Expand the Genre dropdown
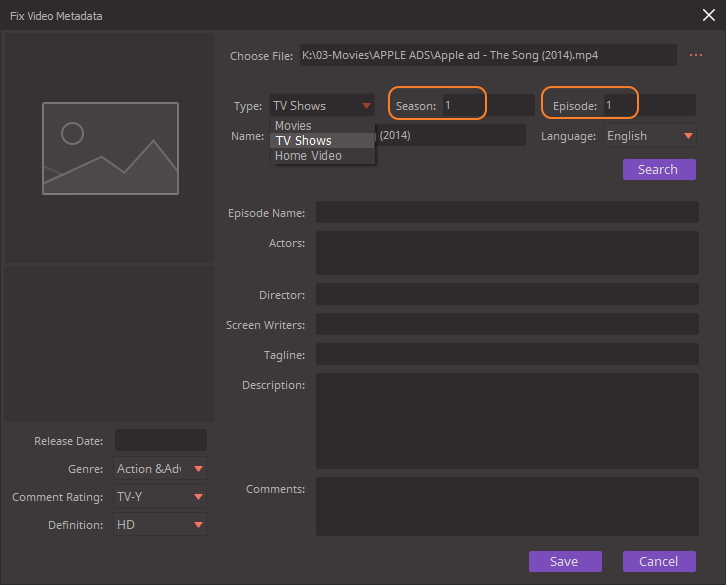726x585 pixels. 160,469
